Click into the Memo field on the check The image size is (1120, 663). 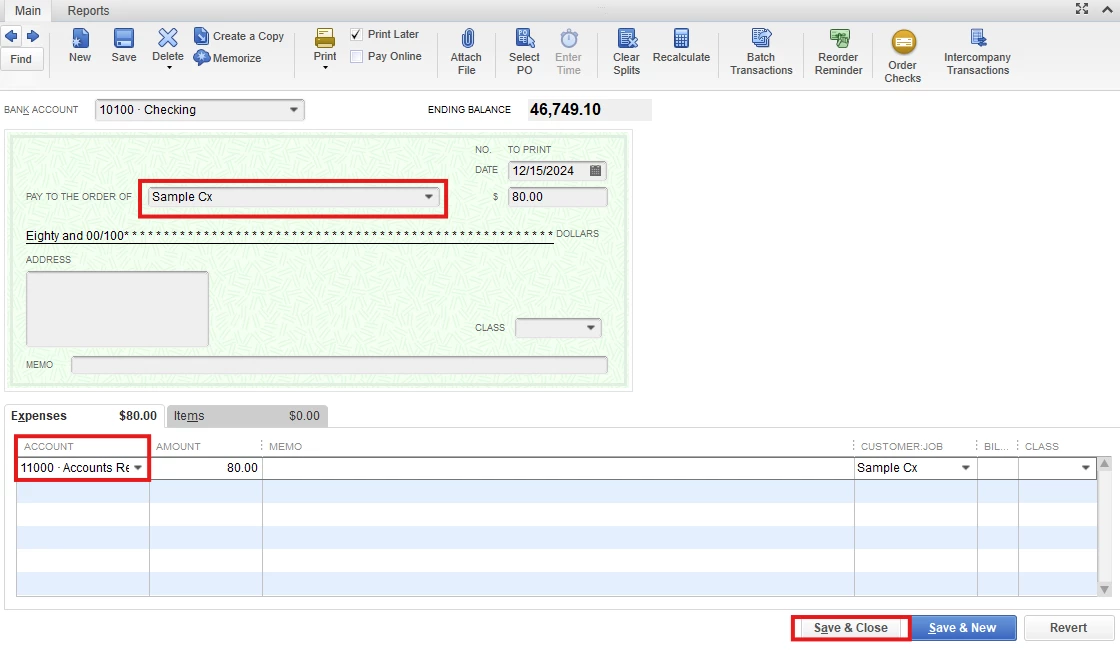(339, 365)
